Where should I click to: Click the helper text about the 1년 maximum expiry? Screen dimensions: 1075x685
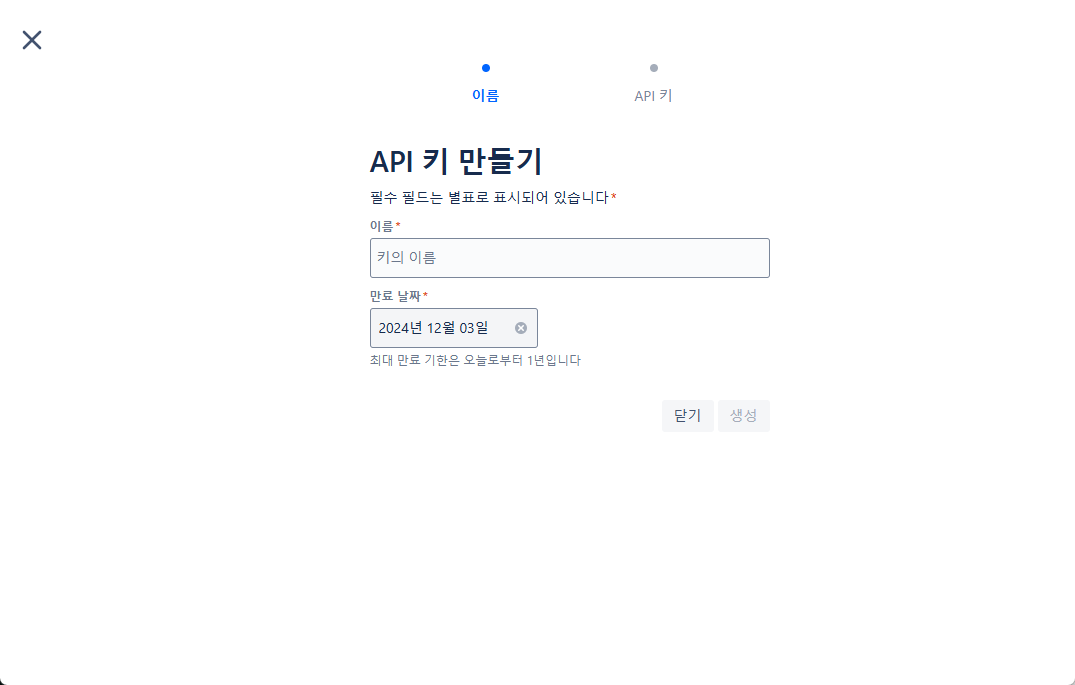tap(475, 360)
